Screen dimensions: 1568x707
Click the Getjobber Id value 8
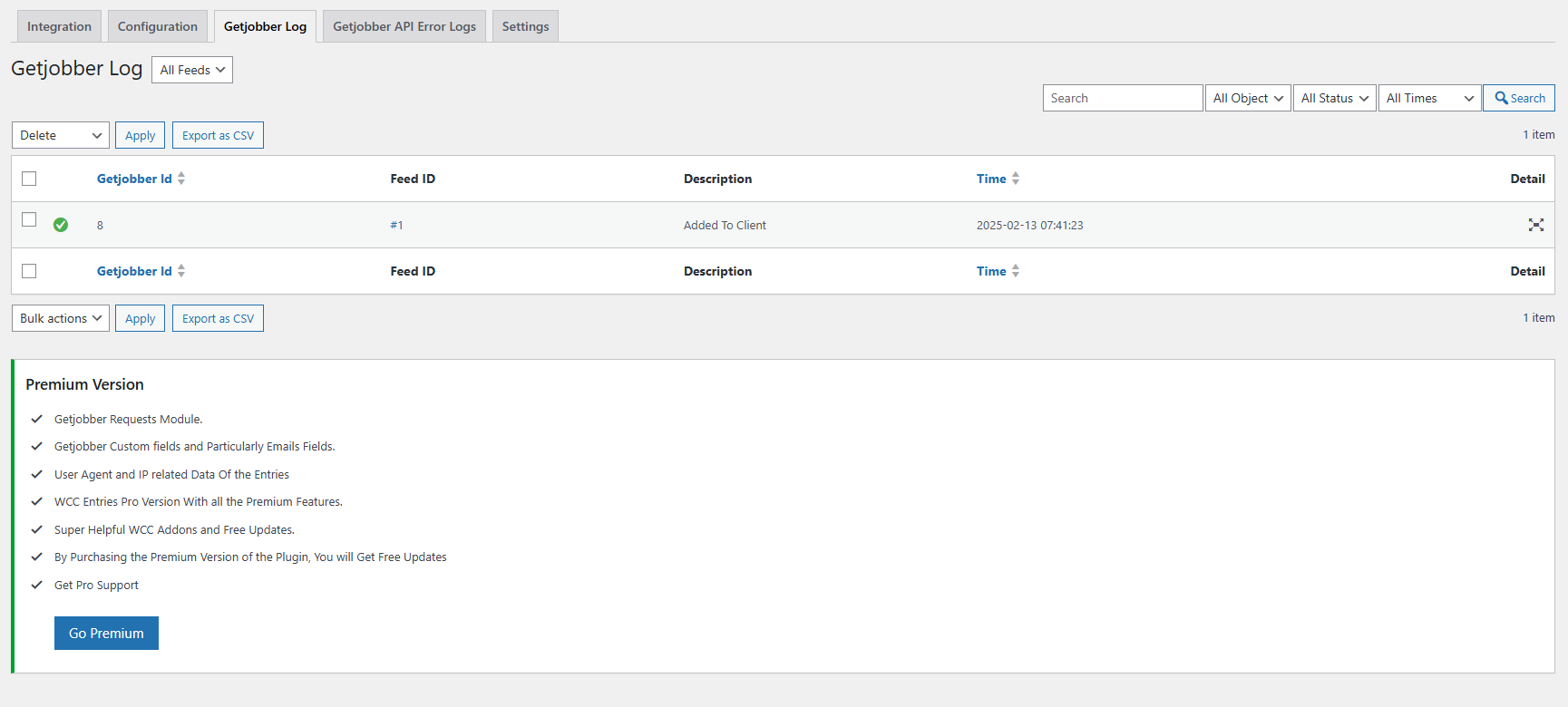[100, 225]
